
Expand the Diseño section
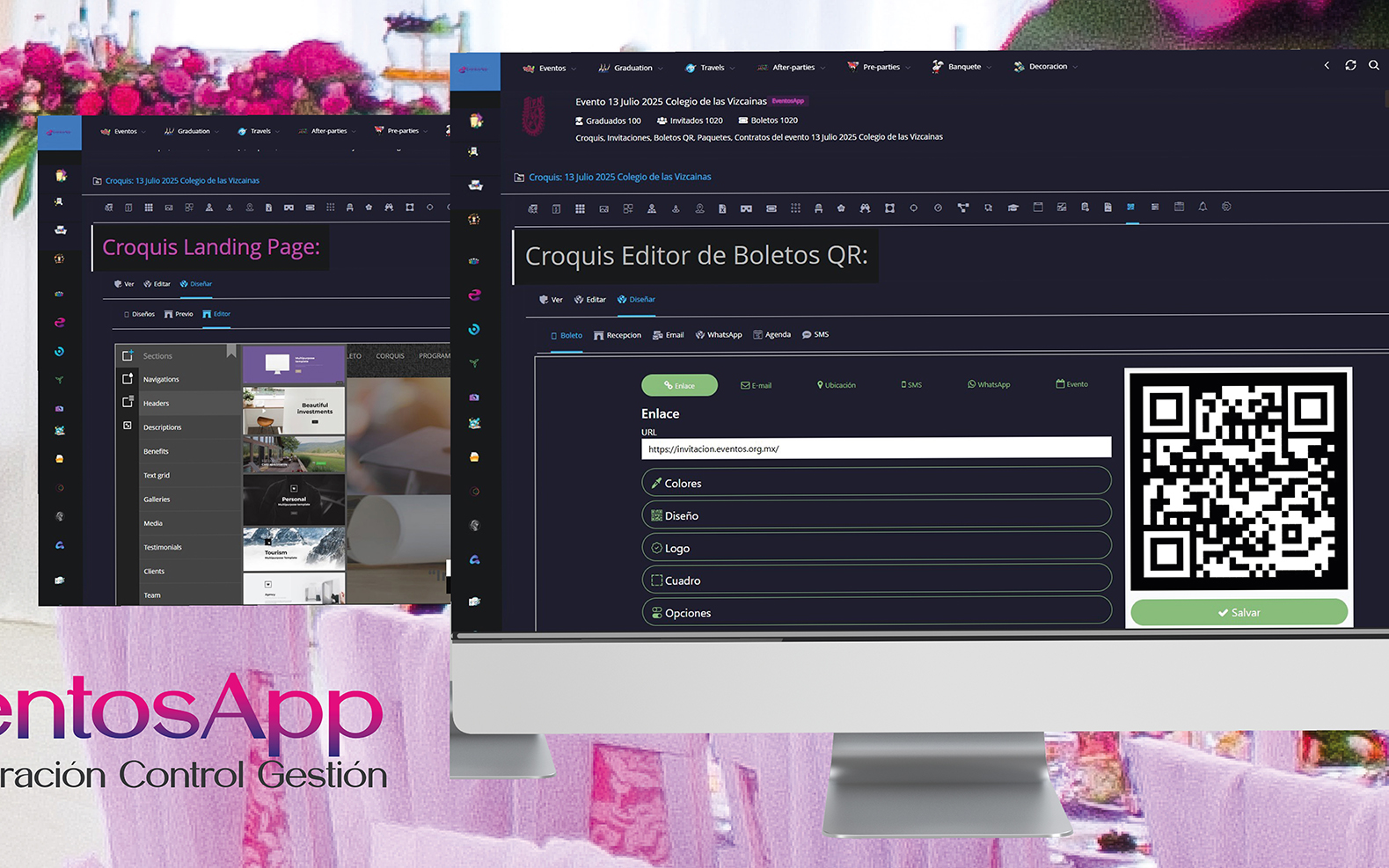876,514
